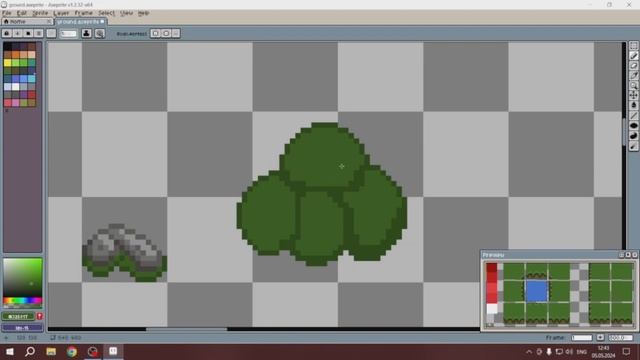This screenshot has width=640, height=360.
Task: Click the green foreground color button
Action: [x=18, y=316]
